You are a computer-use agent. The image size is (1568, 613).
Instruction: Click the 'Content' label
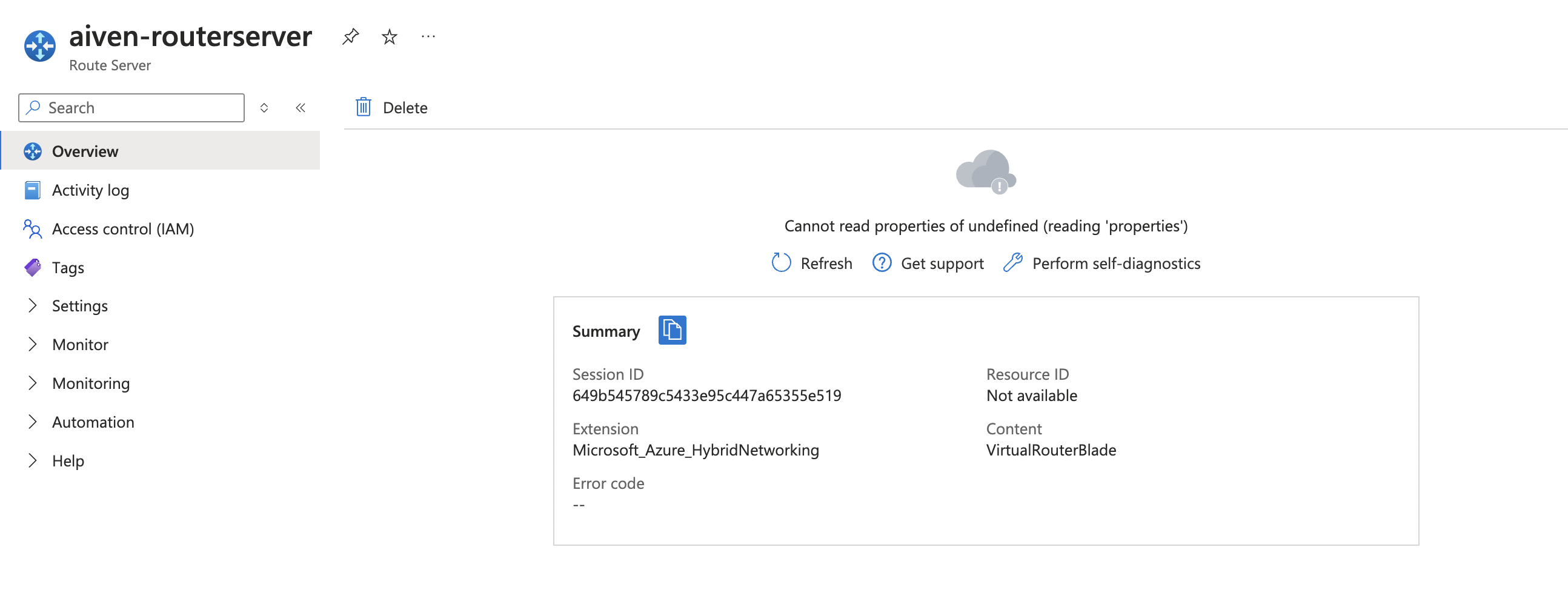(1014, 429)
